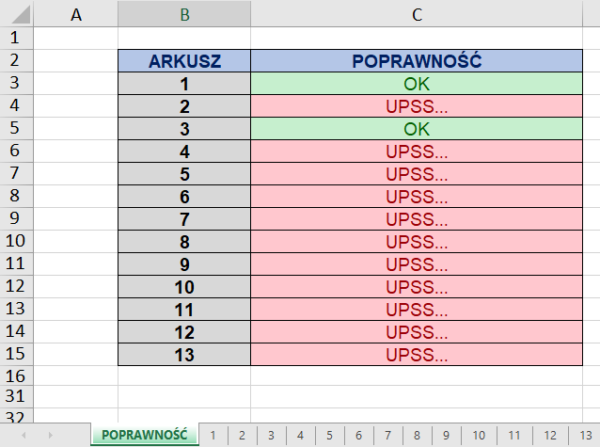Select column B header
The image size is (600, 447).
[x=184, y=14]
